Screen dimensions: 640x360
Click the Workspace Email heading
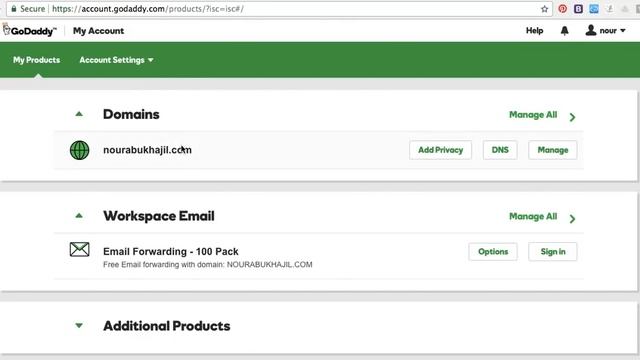(x=159, y=216)
